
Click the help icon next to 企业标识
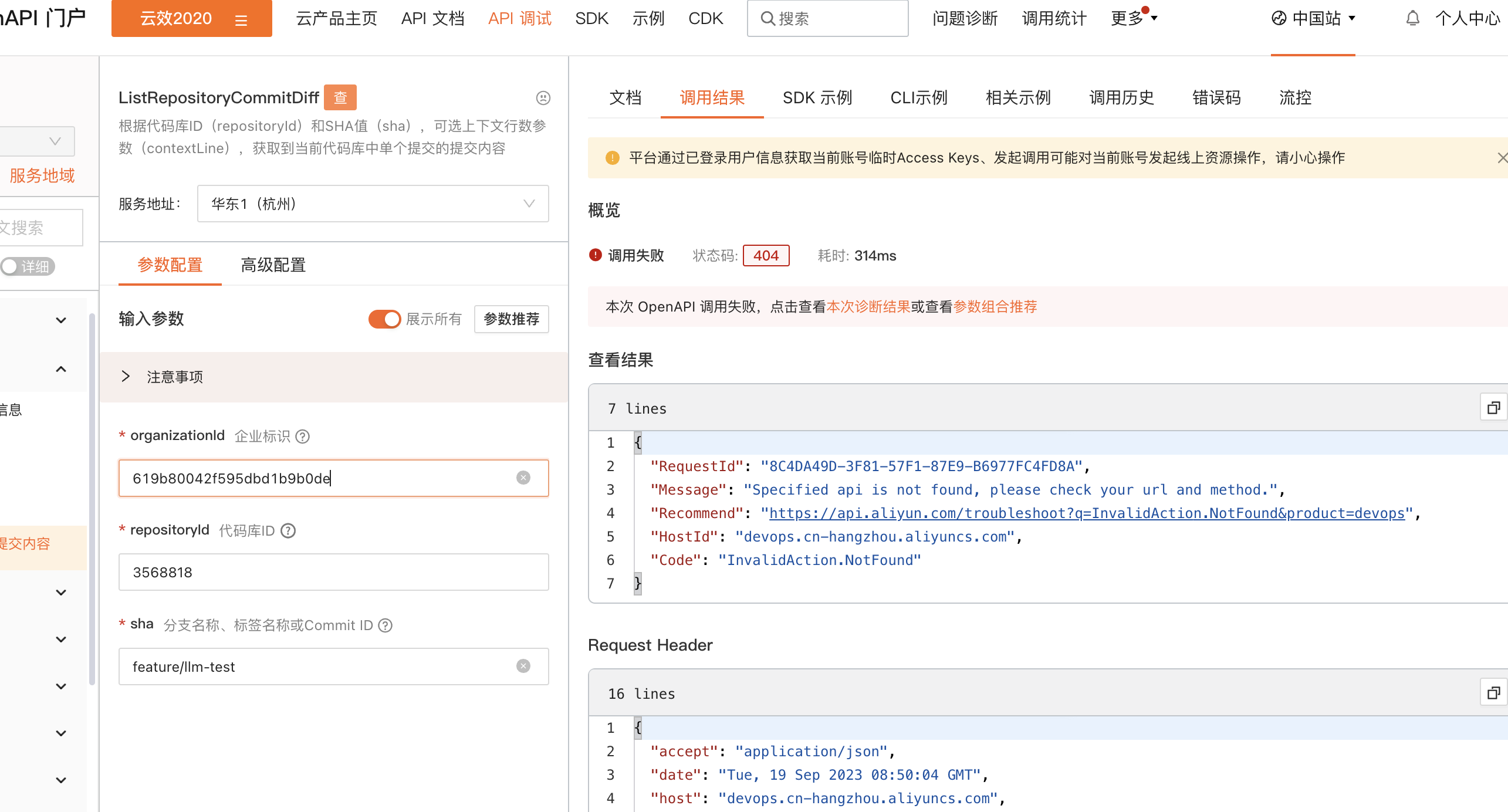pos(302,437)
